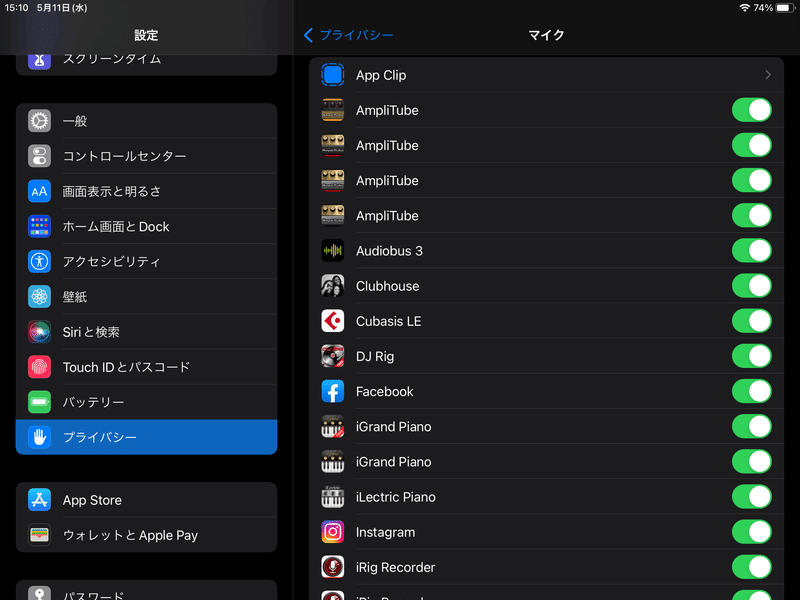Tap the Siri と検索 icon

pos(39,332)
